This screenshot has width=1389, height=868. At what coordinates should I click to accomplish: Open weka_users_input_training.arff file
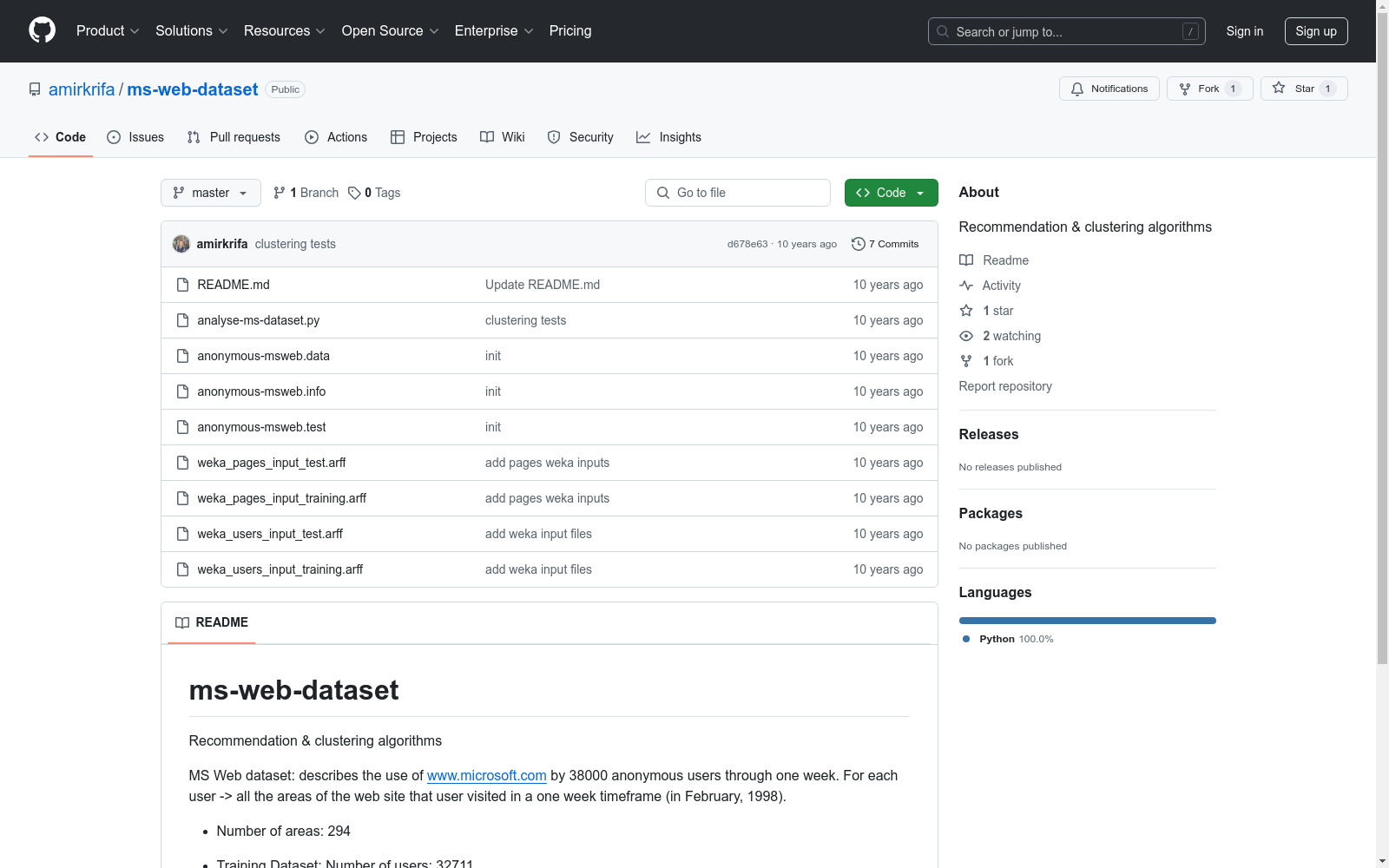click(280, 569)
